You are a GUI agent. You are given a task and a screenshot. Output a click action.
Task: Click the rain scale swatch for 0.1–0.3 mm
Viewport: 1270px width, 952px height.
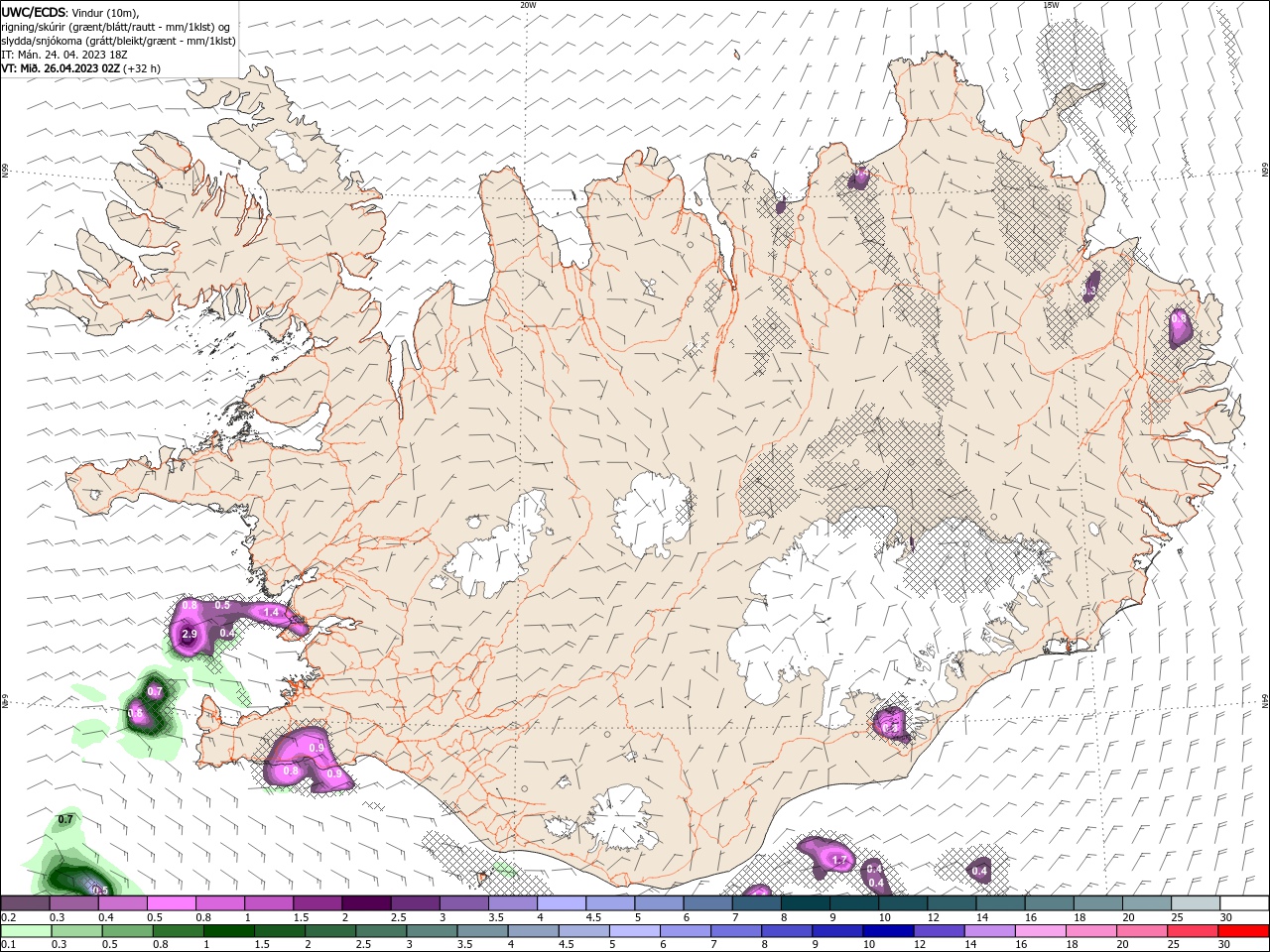pos(26,931)
